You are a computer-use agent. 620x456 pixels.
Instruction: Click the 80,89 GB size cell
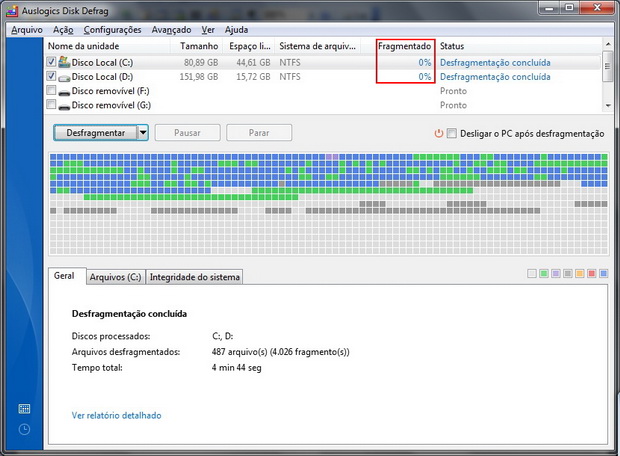click(x=201, y=63)
